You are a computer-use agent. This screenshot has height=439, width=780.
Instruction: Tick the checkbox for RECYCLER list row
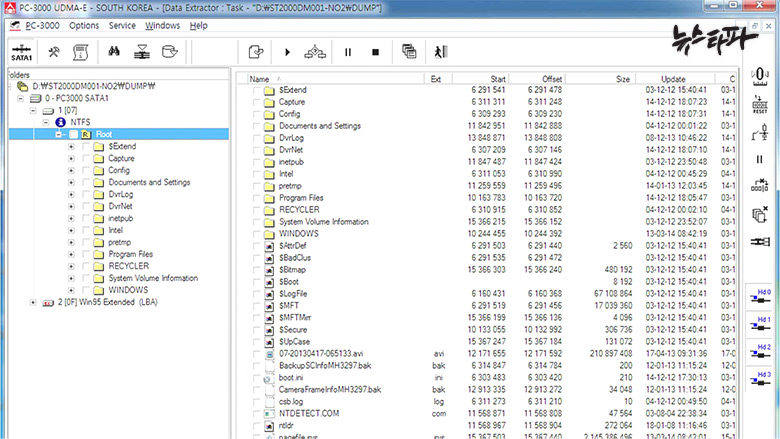(256, 210)
